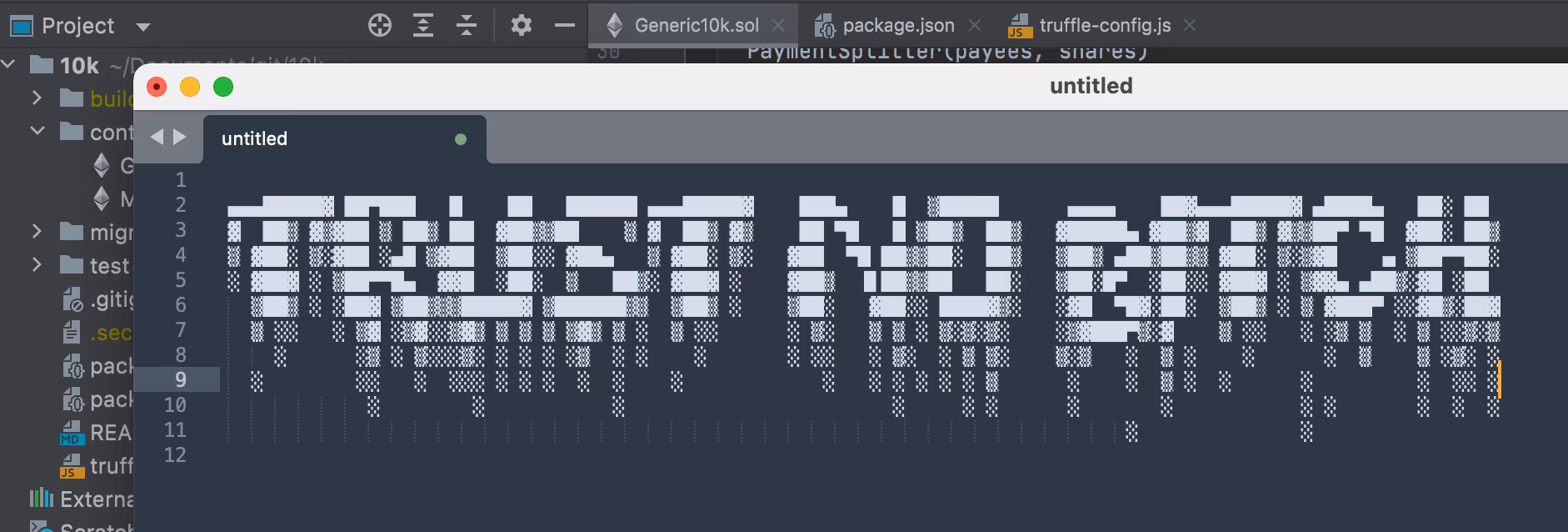
Task: Click the Expand All toolbar icon
Action: coord(423,26)
